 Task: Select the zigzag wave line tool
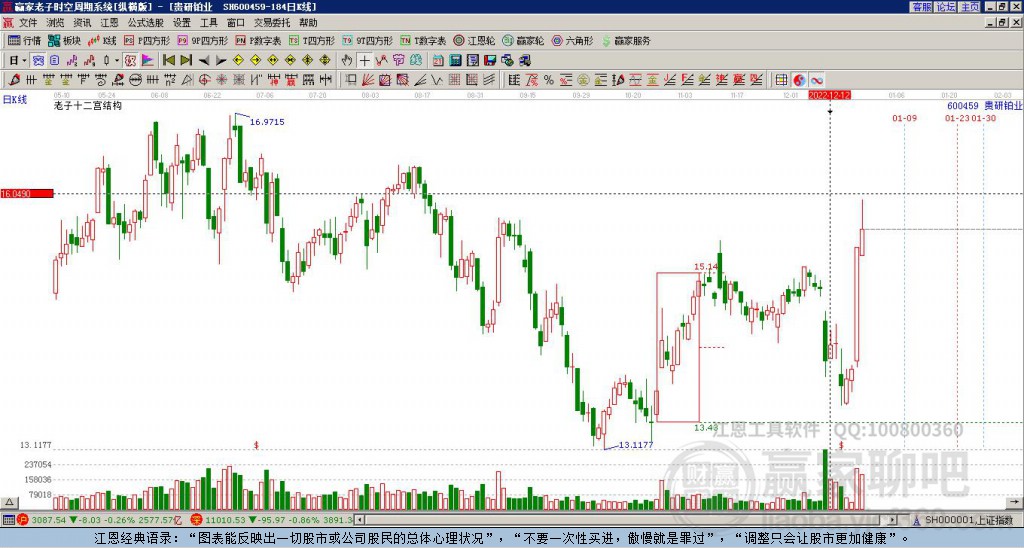pos(436,80)
